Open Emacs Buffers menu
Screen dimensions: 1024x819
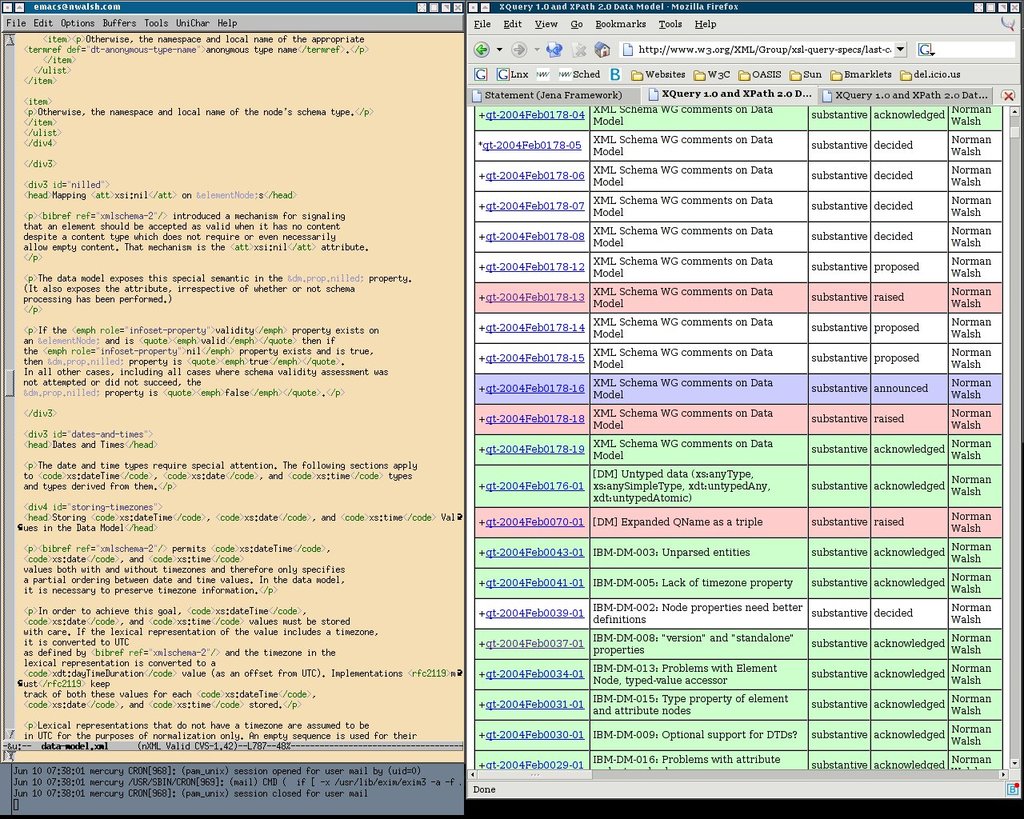tap(120, 23)
